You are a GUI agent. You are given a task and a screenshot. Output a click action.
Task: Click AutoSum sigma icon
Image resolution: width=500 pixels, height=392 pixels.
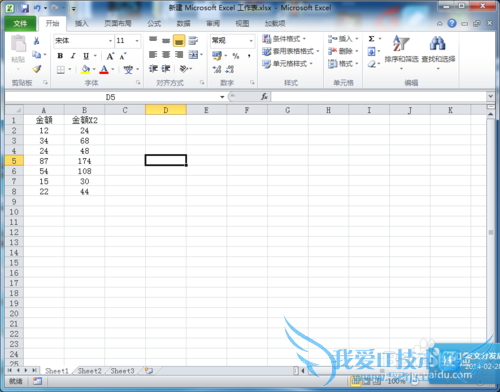[x=371, y=39]
